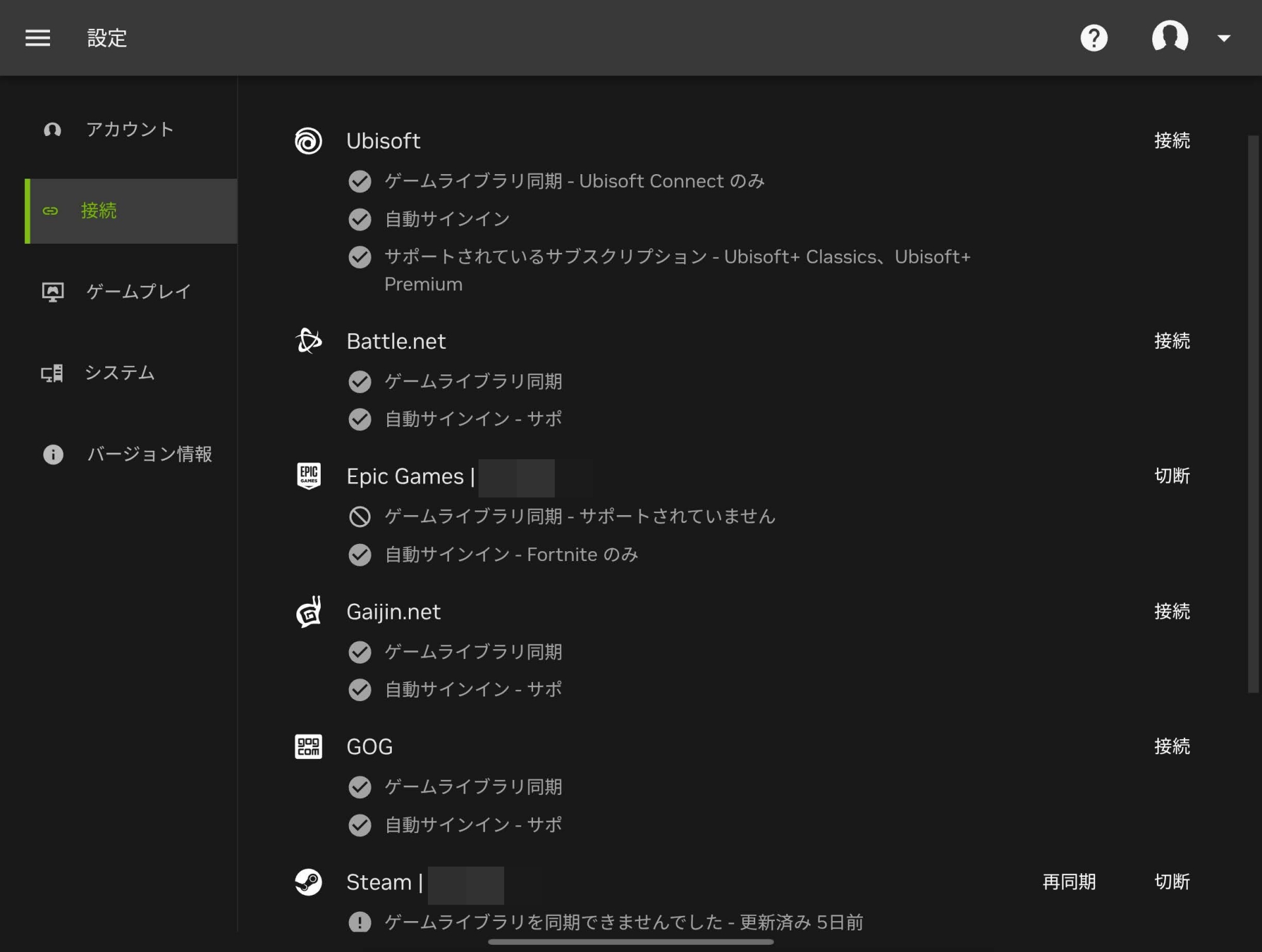Click 自動サインイン - Fortnite のみ text
Screen dimensions: 1262x952
[511, 555]
